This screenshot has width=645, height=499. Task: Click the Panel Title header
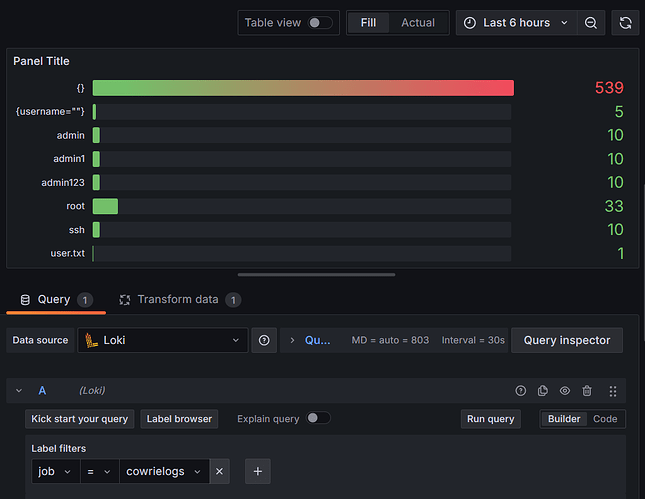(x=41, y=61)
